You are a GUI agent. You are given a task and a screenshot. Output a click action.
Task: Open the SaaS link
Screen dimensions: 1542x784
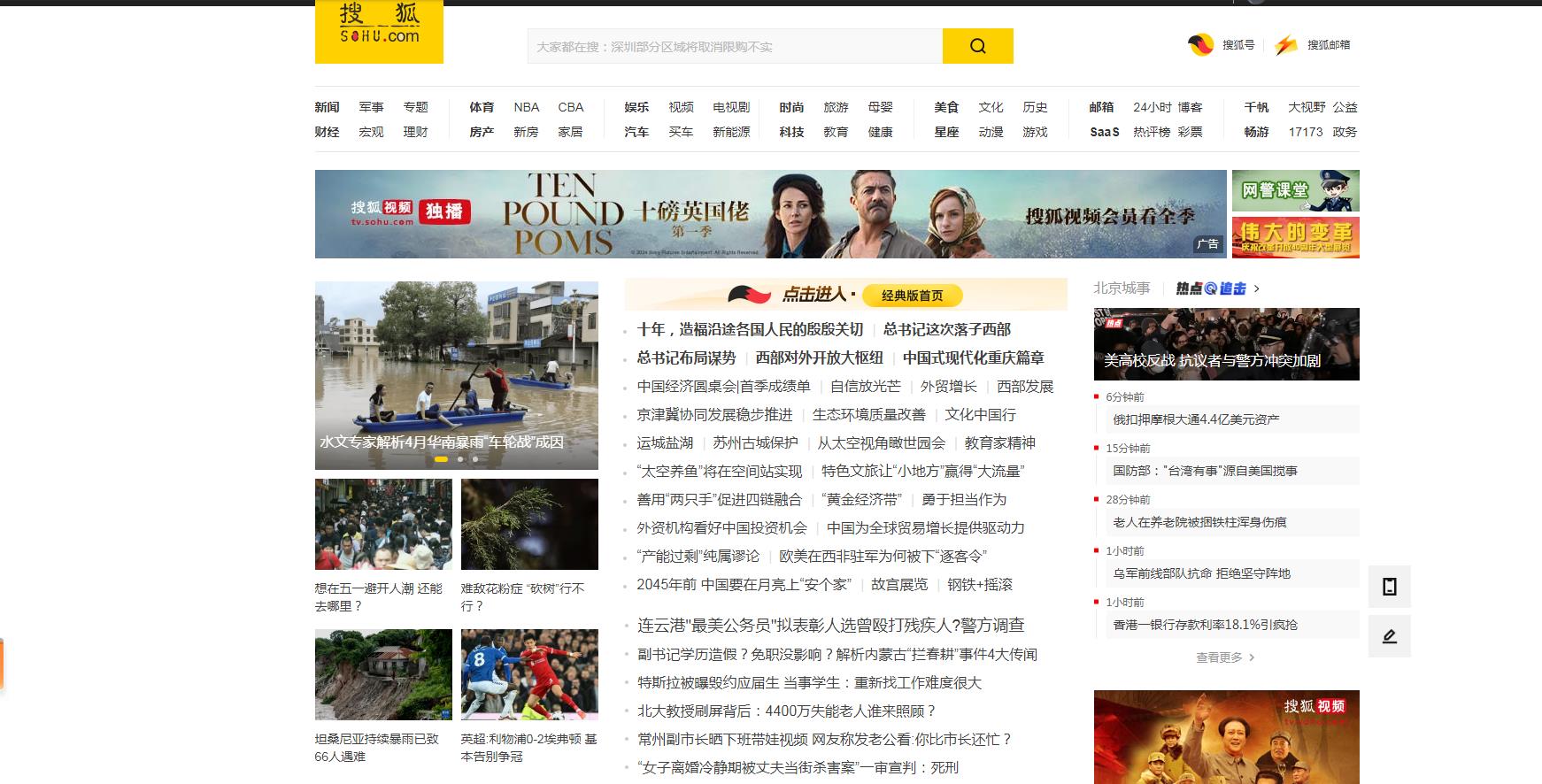[x=1104, y=132]
